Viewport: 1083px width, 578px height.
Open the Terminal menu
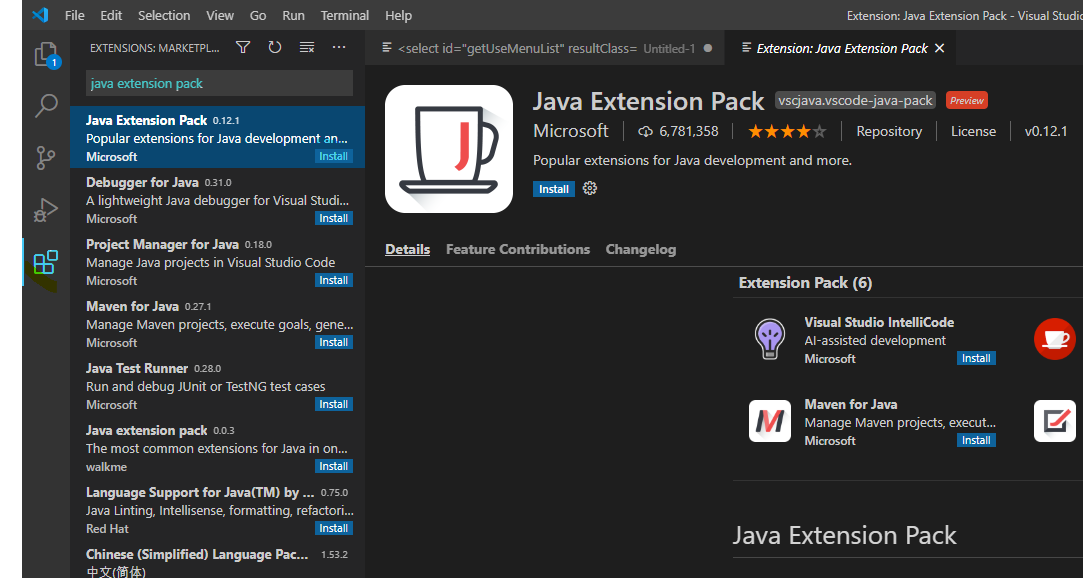pyautogui.click(x=345, y=15)
